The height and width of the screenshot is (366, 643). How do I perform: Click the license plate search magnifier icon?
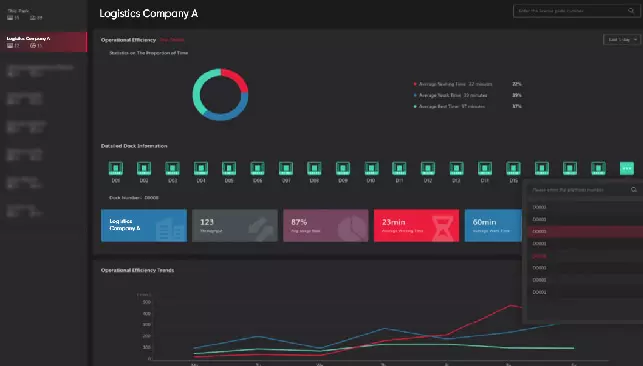click(631, 11)
